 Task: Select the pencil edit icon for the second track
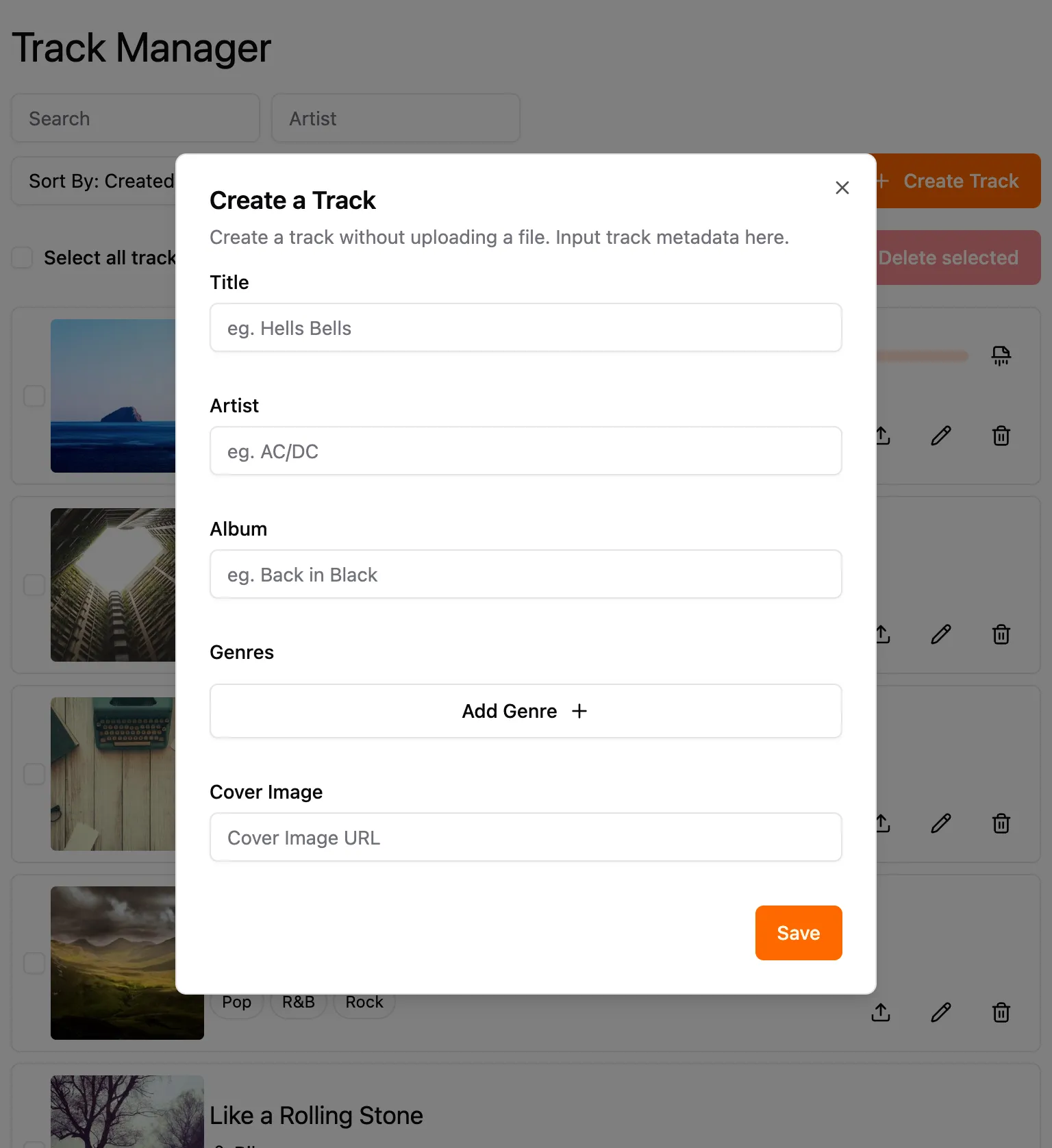(x=941, y=634)
